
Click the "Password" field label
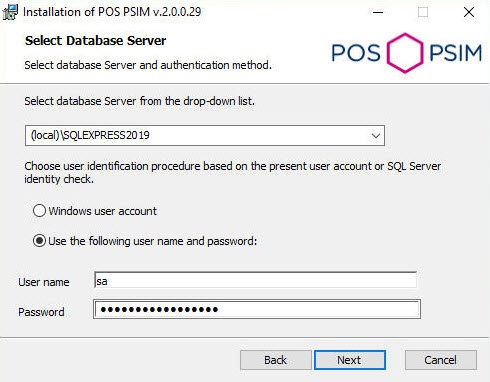pyautogui.click(x=41, y=312)
